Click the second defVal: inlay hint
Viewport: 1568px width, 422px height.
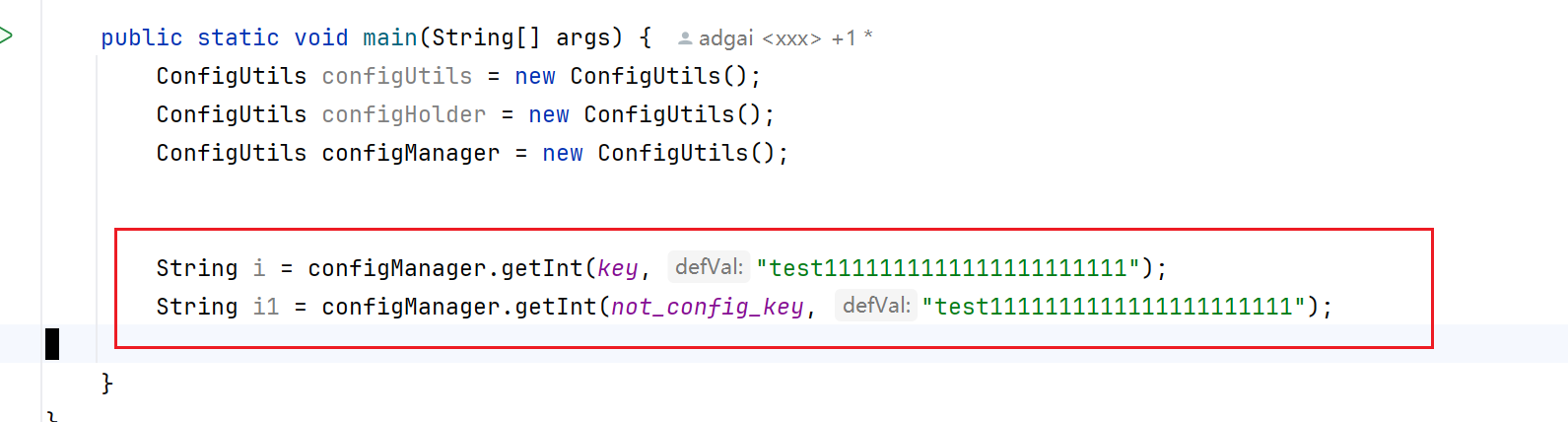pyautogui.click(x=875, y=306)
